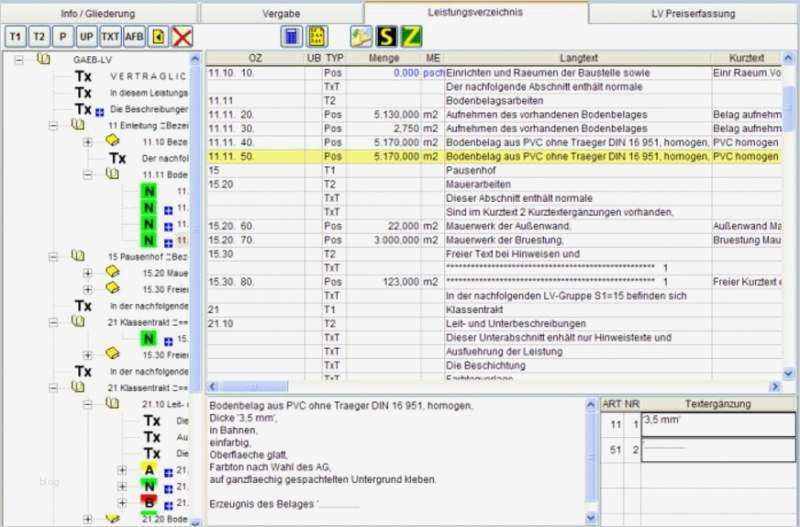
Task: Select the Tx 'Die Beschreibungen' icon
Action: pyautogui.click(x=83, y=109)
